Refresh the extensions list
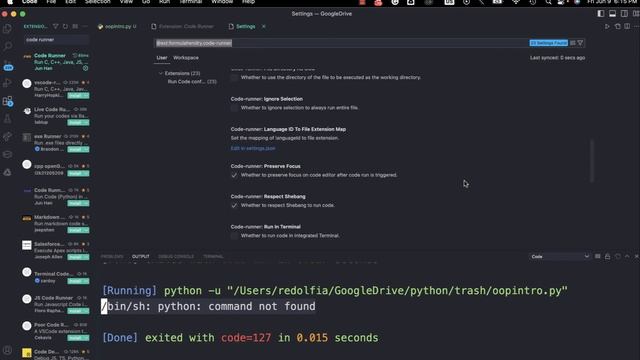Viewport: 640px width, 360px height. 65,27
